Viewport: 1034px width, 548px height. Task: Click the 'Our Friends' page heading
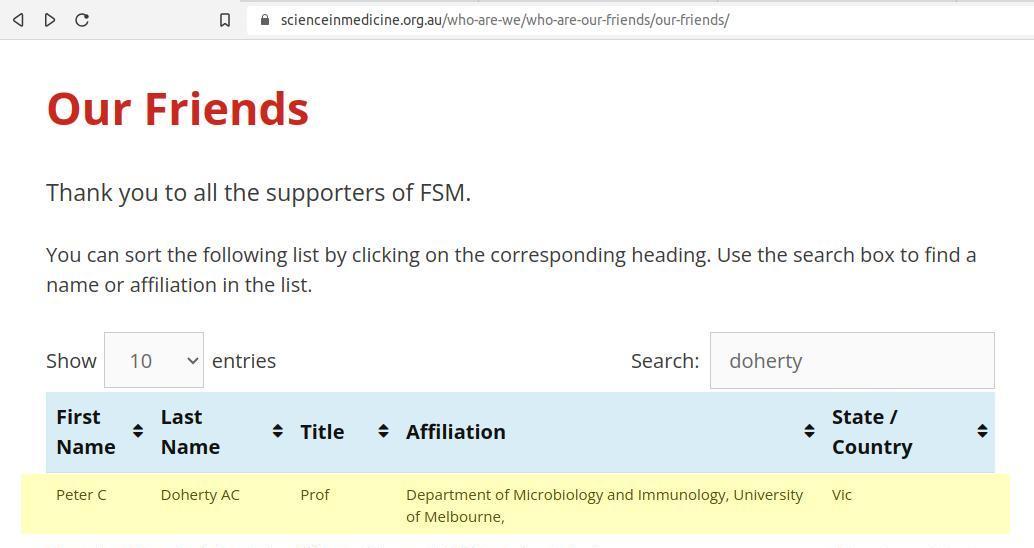tap(178, 109)
